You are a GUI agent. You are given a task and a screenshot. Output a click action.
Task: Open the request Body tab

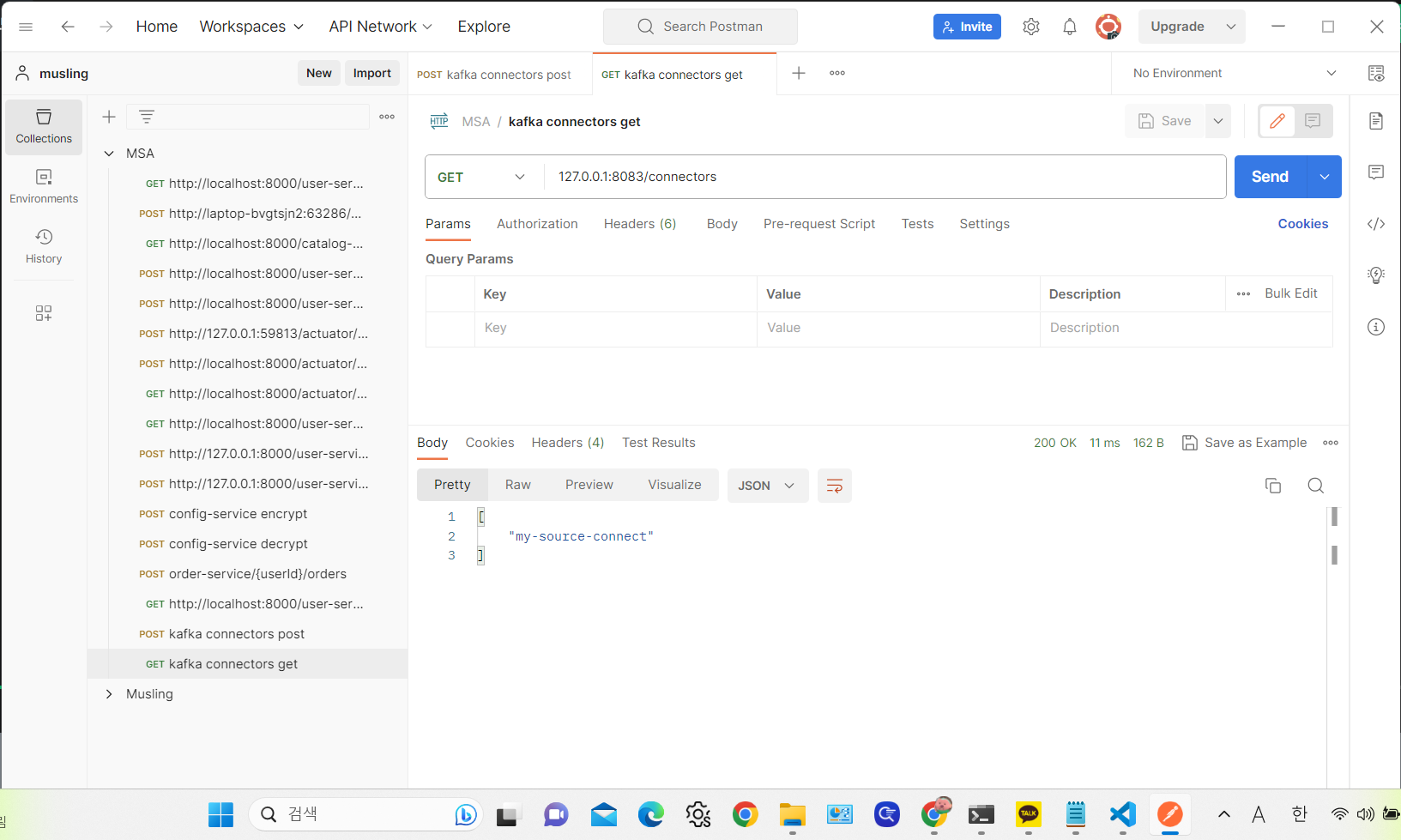[x=722, y=224]
